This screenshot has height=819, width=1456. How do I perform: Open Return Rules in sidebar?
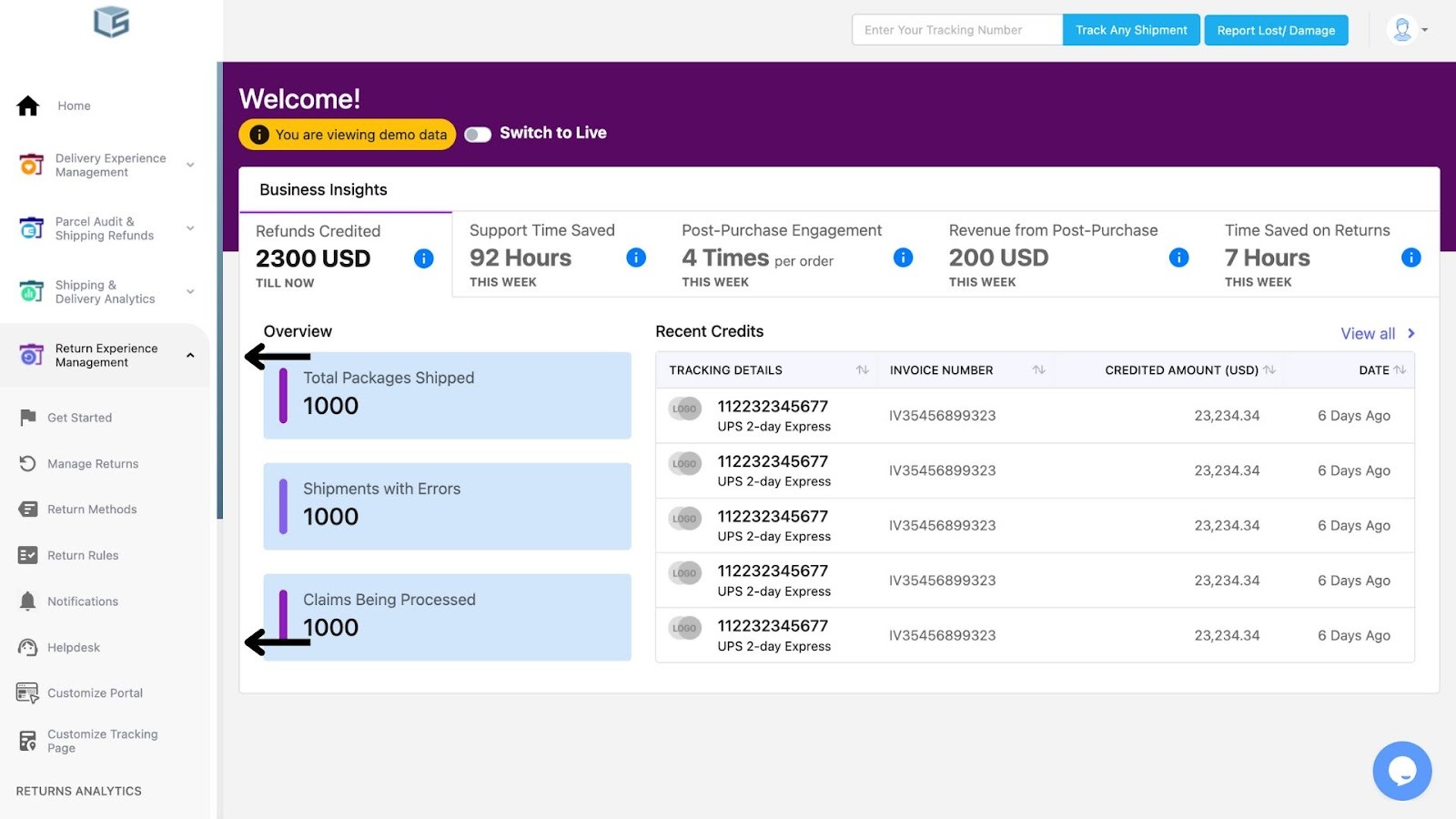(83, 556)
